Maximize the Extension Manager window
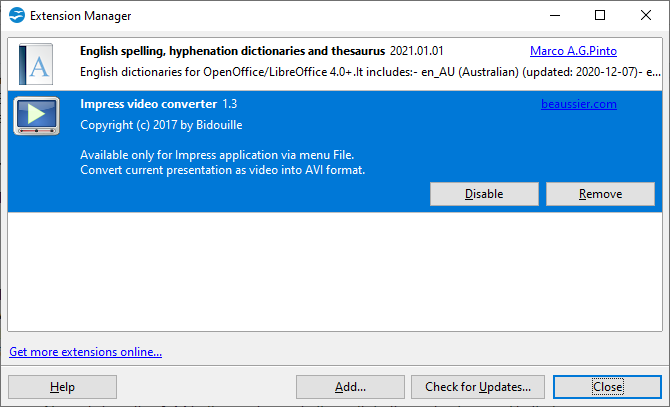This screenshot has width=670, height=407. coord(599,15)
